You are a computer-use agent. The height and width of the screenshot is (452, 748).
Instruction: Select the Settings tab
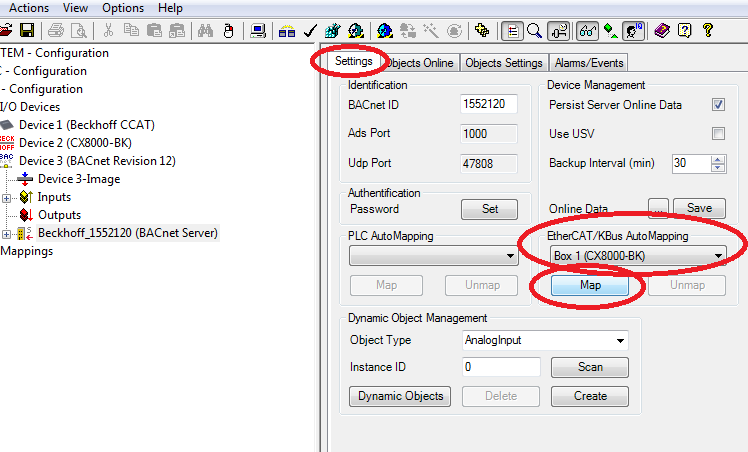[x=353, y=61]
